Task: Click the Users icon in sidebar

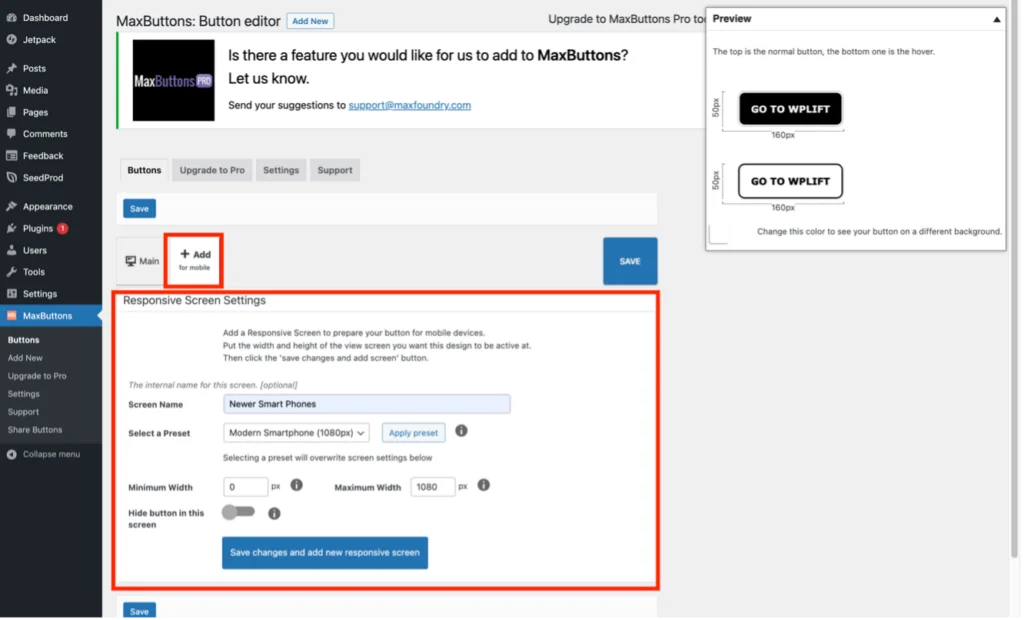Action: tap(12, 251)
